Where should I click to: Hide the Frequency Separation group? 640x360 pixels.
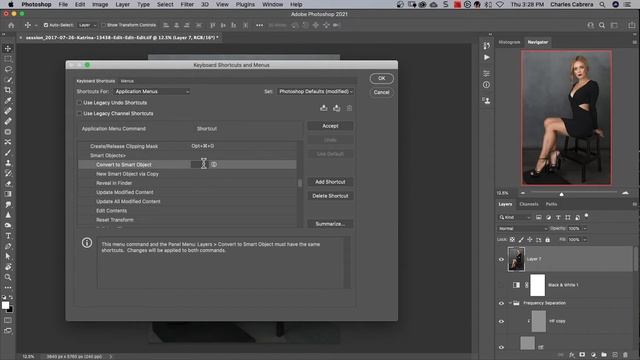pos(501,303)
